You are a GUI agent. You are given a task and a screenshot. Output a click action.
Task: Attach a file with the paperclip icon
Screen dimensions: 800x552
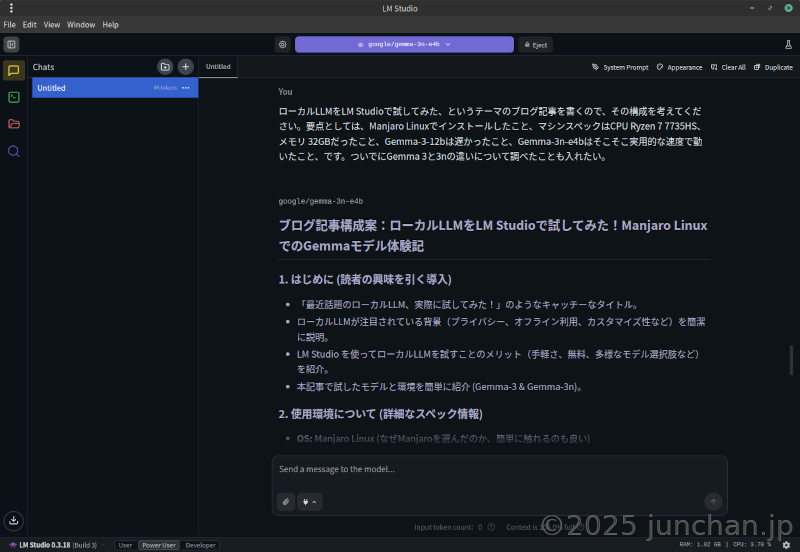pyautogui.click(x=286, y=502)
